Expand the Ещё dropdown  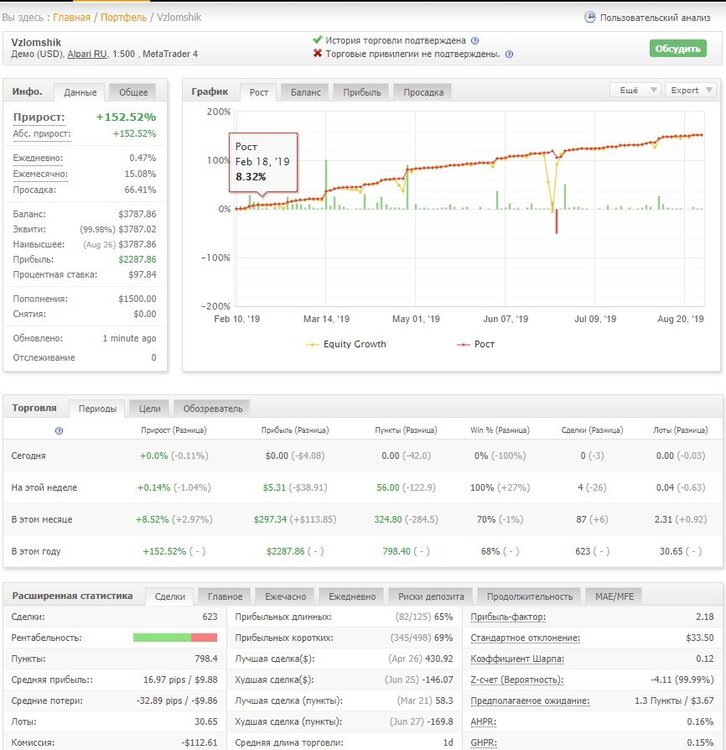pyautogui.click(x=636, y=90)
